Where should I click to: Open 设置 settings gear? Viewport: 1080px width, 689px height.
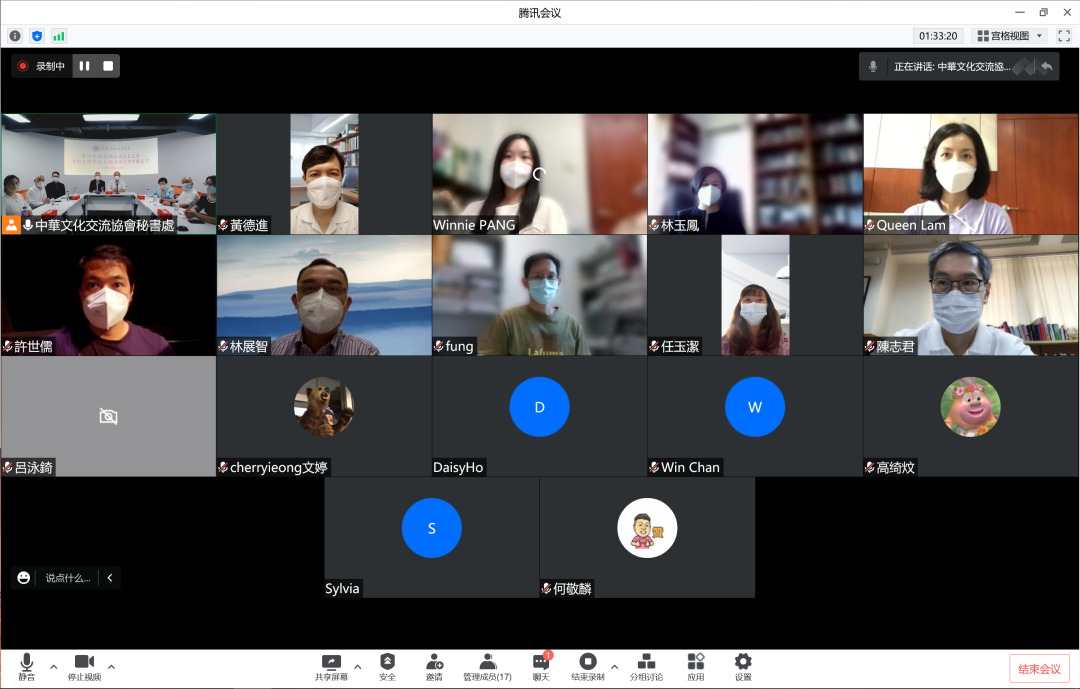coord(743,666)
